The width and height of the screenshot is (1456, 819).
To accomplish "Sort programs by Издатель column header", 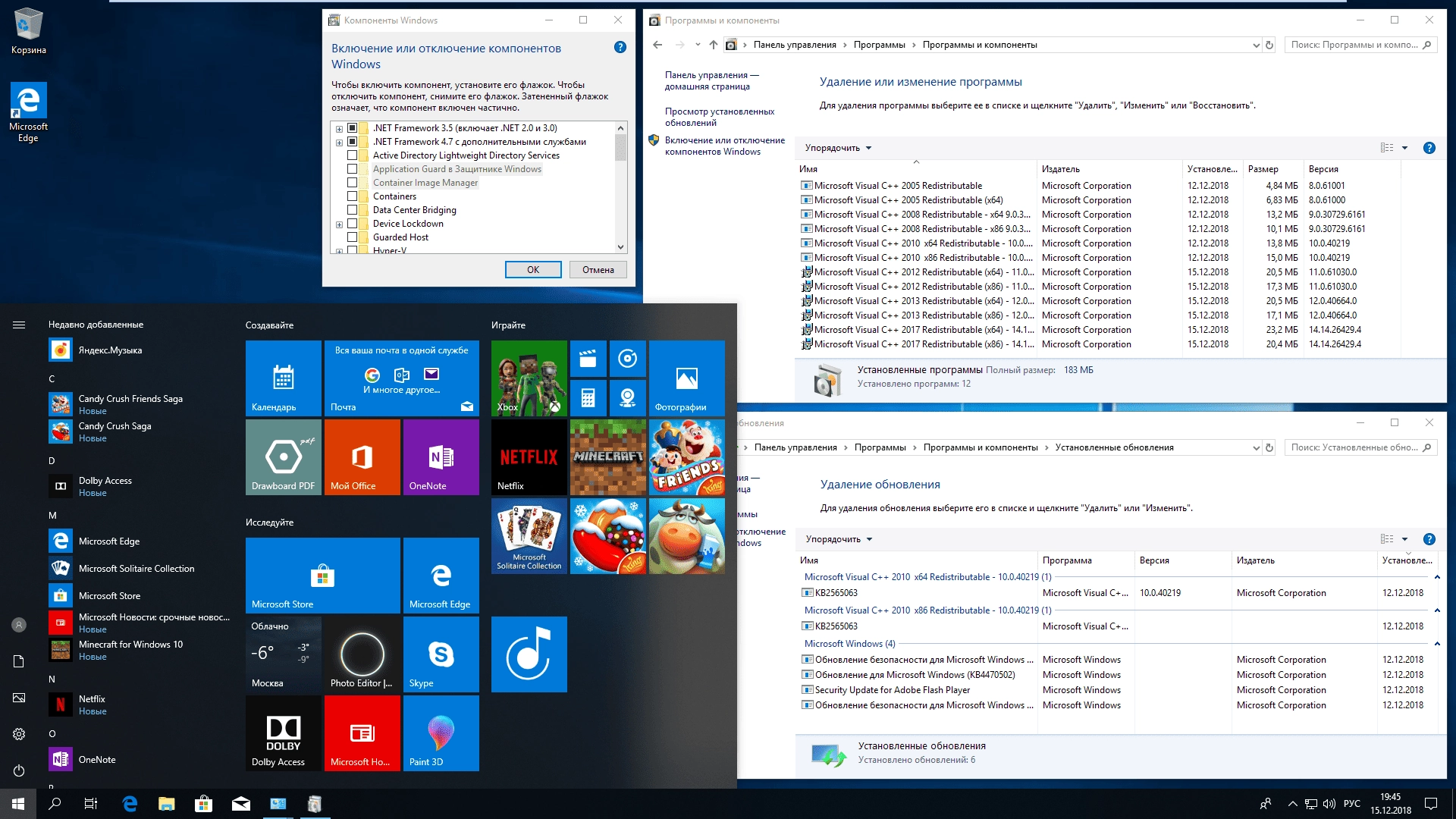I will [x=1108, y=169].
